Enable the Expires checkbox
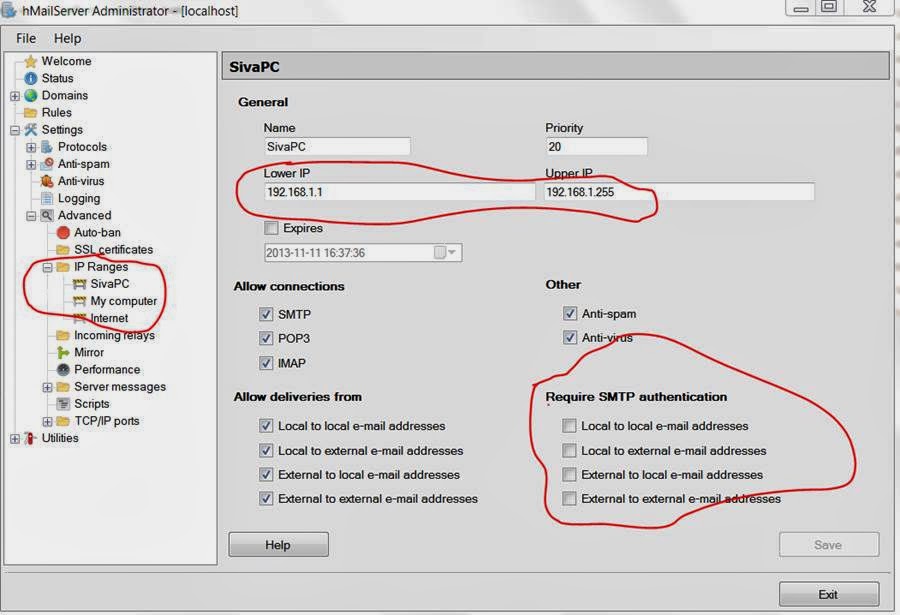 (x=271, y=228)
